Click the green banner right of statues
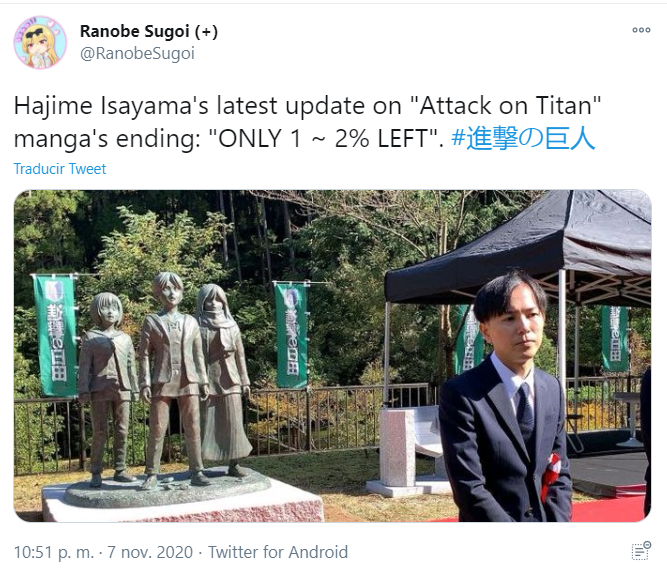Screen dimensions: 667x572 point(292,335)
